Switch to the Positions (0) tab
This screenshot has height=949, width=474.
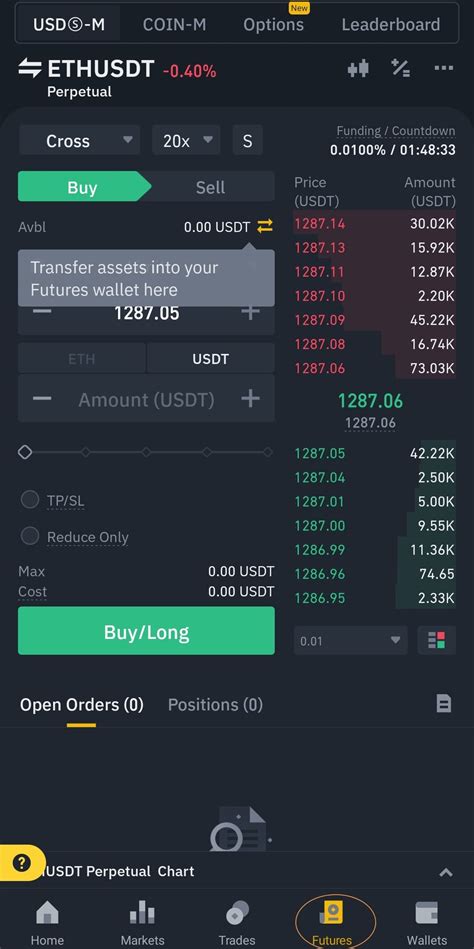click(x=215, y=704)
